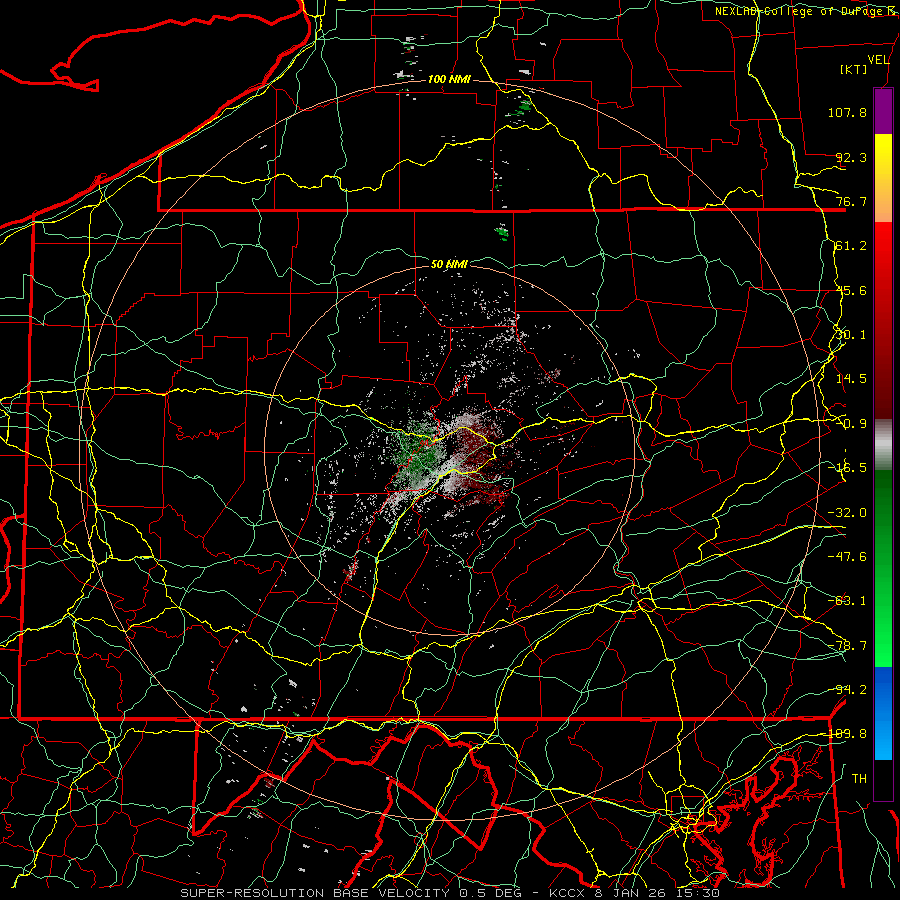
Task: Click the 107.8 velocity scale value
Action: pyautogui.click(x=847, y=112)
